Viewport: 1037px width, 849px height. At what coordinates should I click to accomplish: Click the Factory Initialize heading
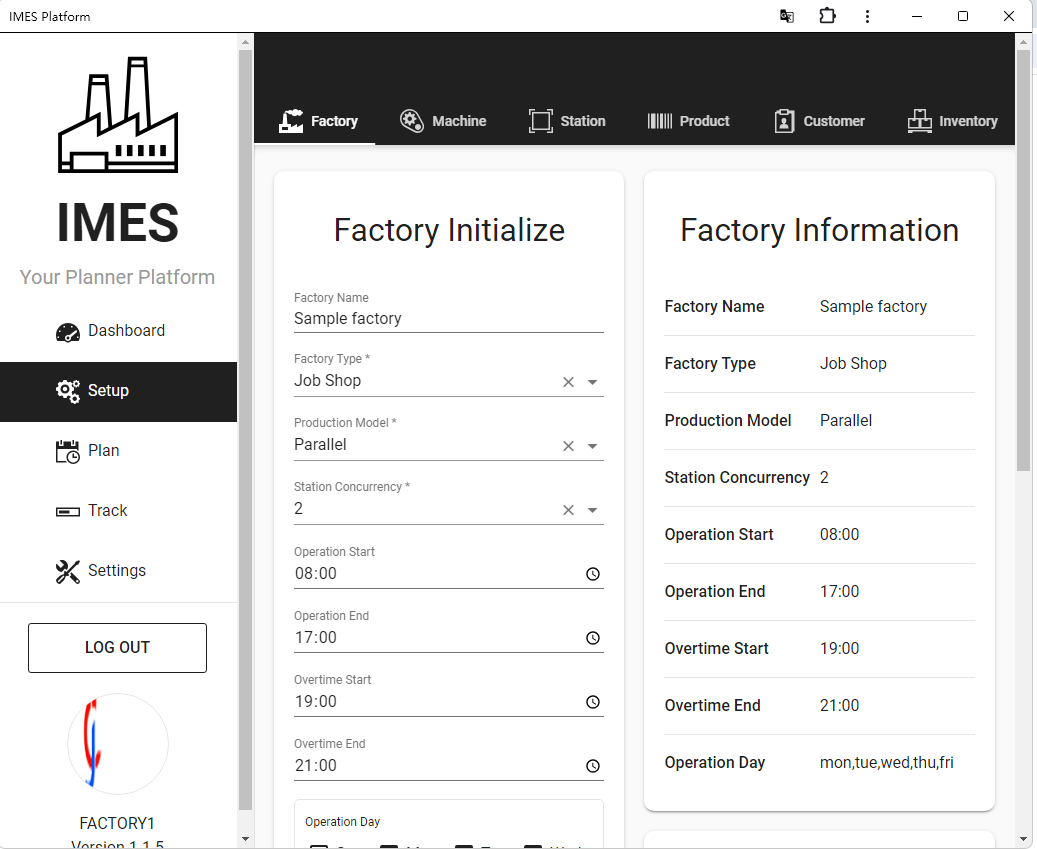pos(449,231)
